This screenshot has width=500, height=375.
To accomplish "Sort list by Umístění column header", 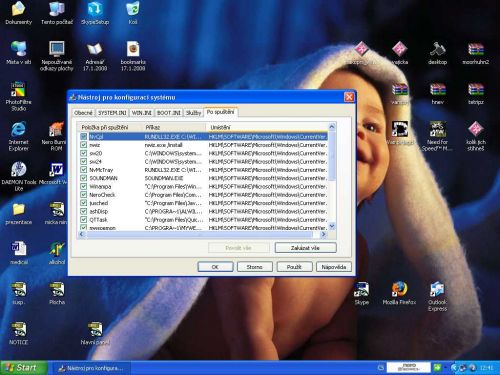I will (x=267, y=127).
